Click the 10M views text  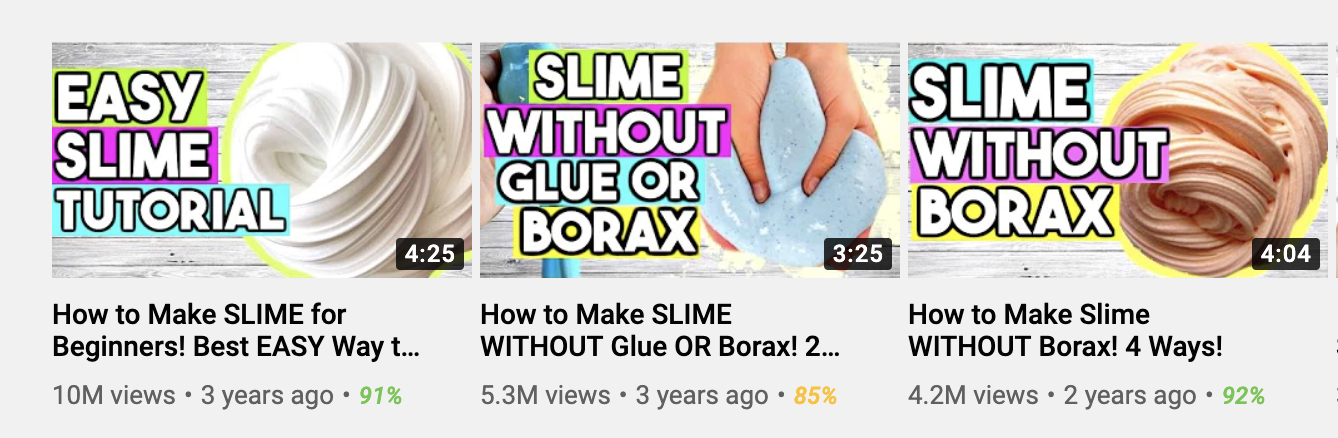tap(114, 396)
